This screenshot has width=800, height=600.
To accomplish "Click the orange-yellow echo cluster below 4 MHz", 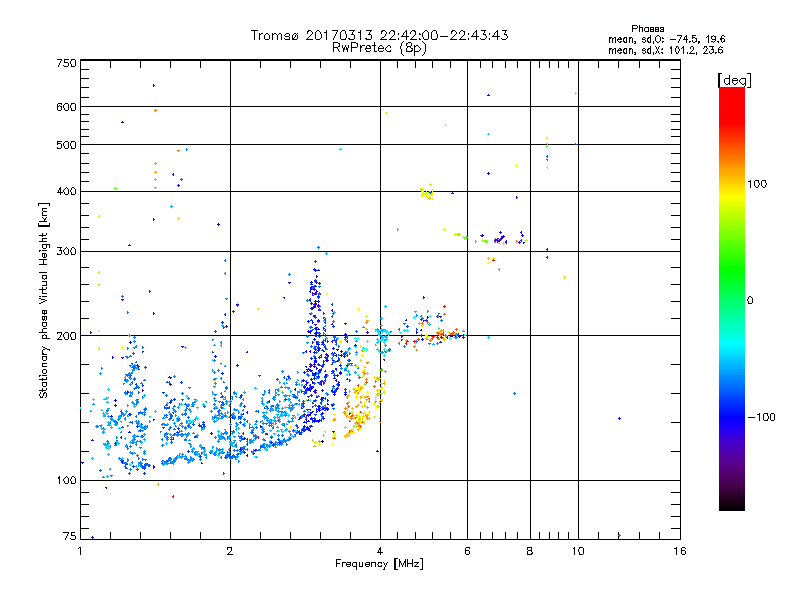I will pos(359,403).
